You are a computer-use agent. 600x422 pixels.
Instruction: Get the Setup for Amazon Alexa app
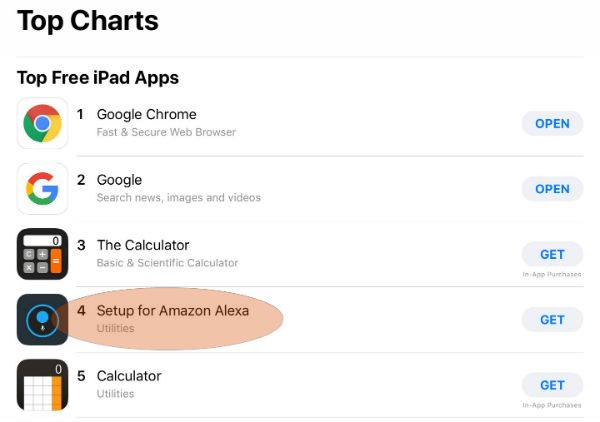point(552,320)
